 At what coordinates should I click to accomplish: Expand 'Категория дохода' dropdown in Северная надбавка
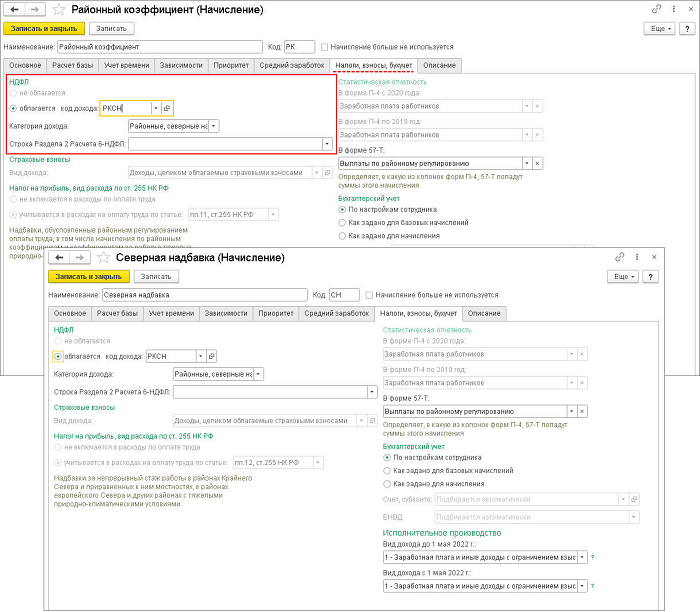(x=258, y=374)
